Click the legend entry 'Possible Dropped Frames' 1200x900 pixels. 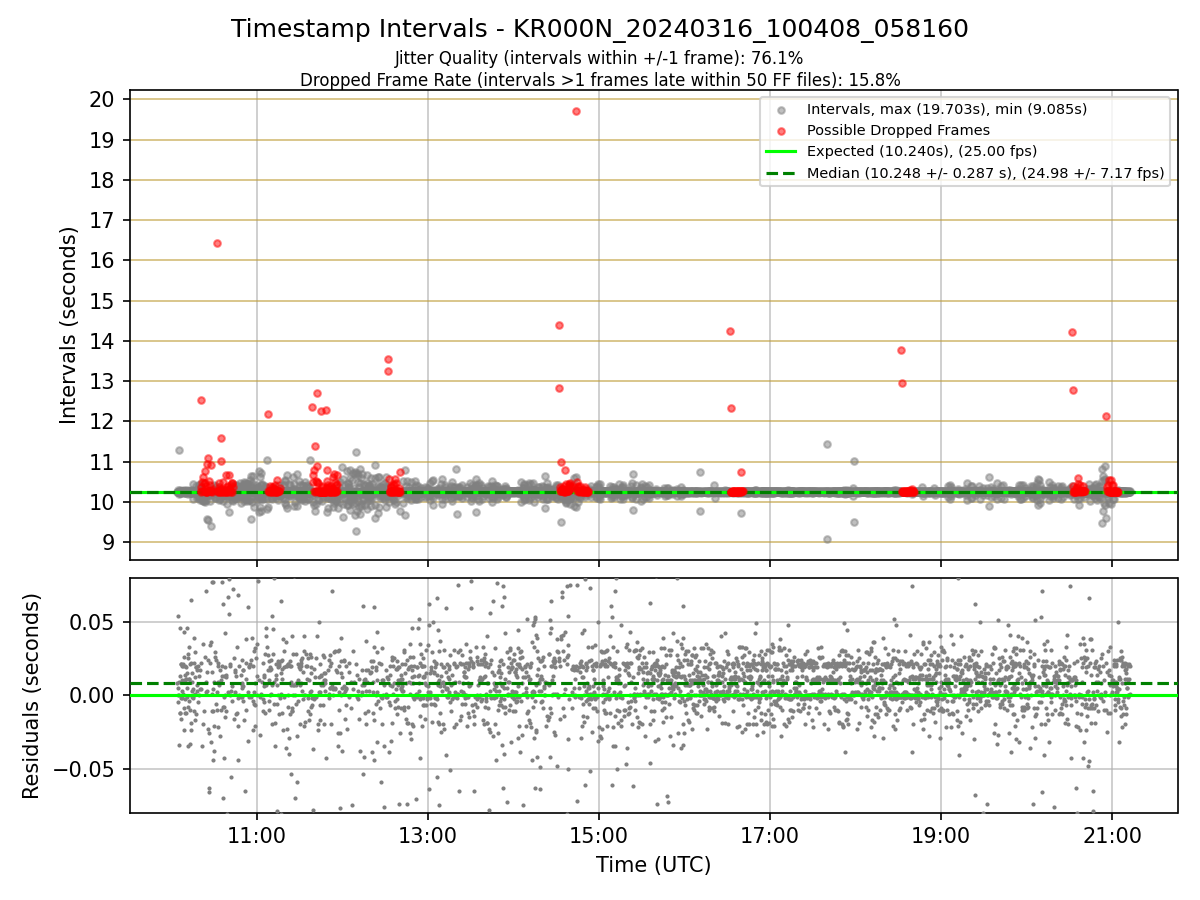tap(898, 130)
